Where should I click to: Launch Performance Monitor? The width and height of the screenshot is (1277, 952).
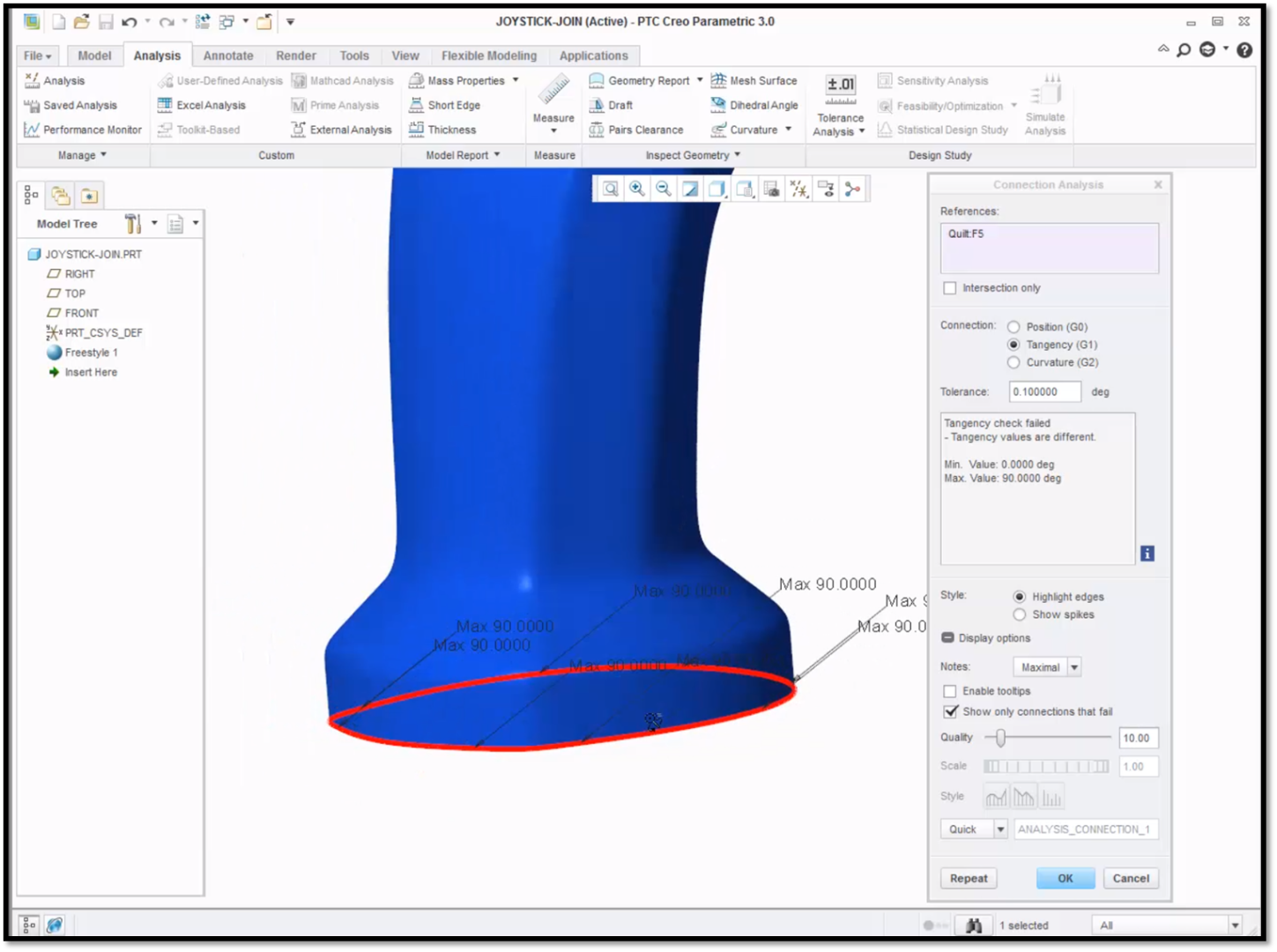point(83,130)
